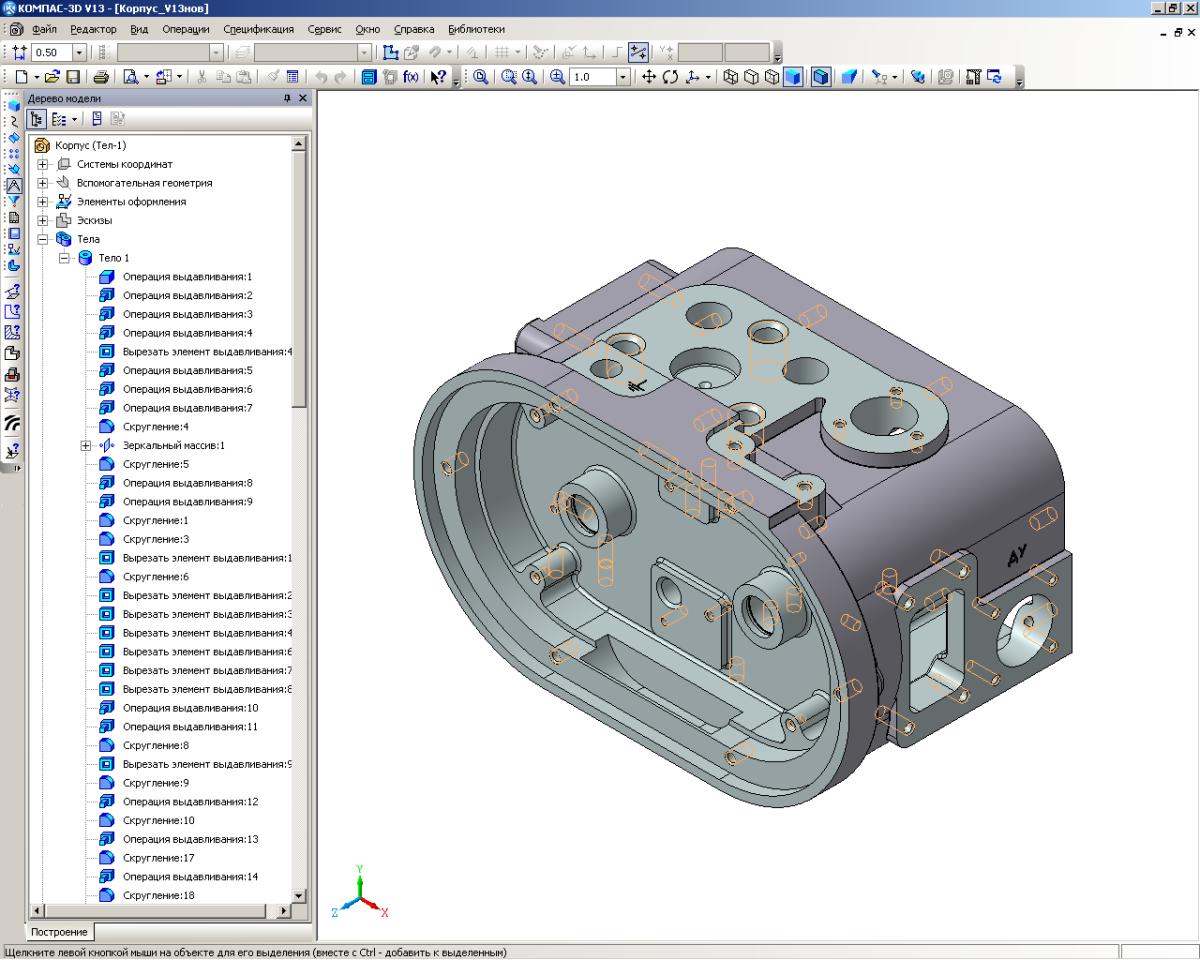The height and width of the screenshot is (960, 1200).
Task: Select the Pan view move tool
Action: coord(649,76)
